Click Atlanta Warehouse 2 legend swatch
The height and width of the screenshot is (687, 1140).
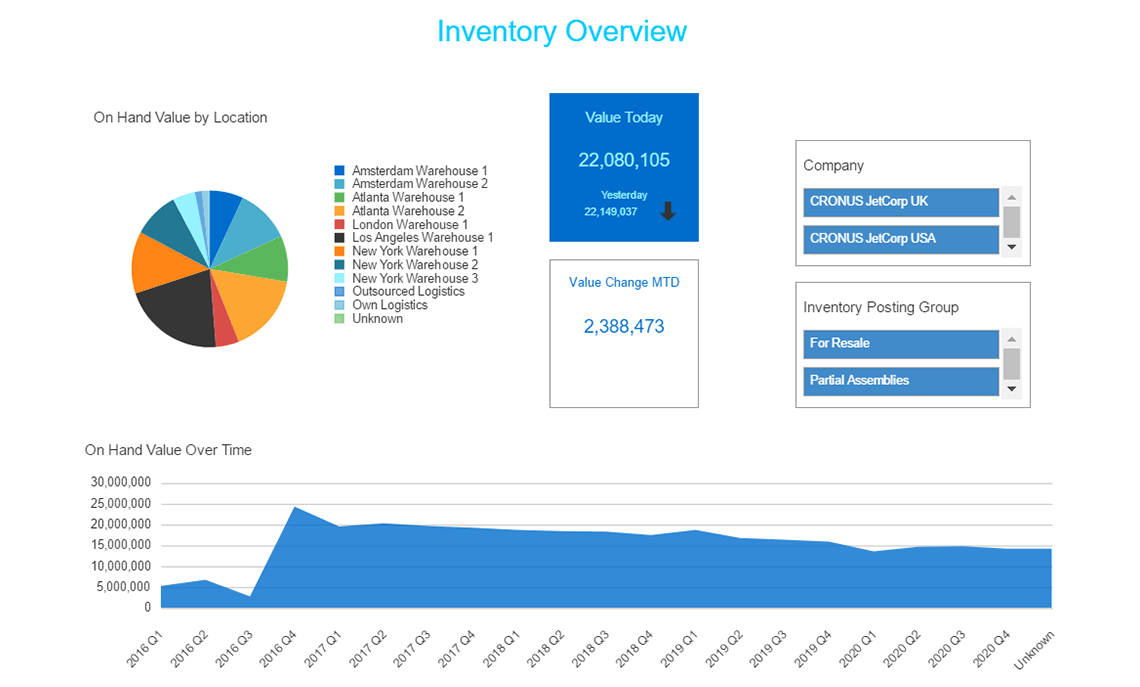(x=340, y=211)
